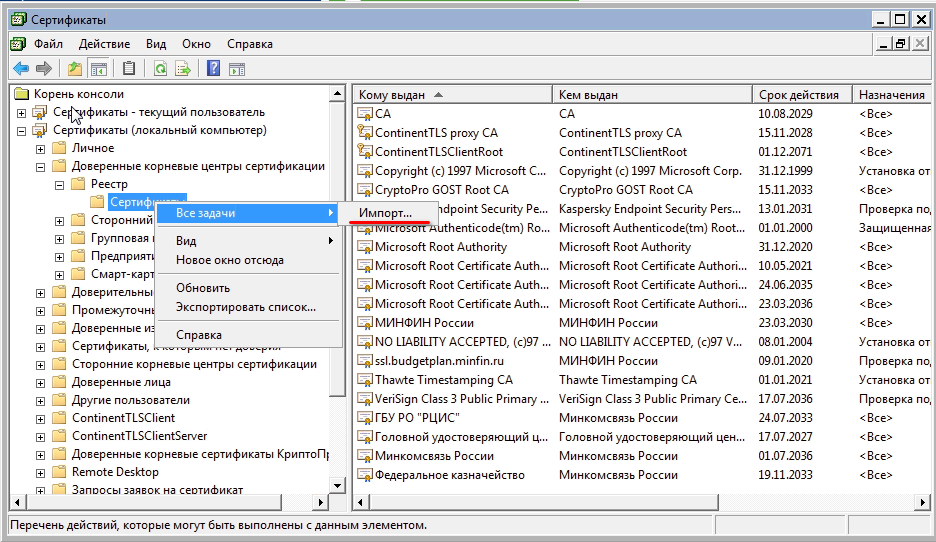The image size is (936, 542).
Task: Click the Корень консоли folder icon
Action: 22,94
